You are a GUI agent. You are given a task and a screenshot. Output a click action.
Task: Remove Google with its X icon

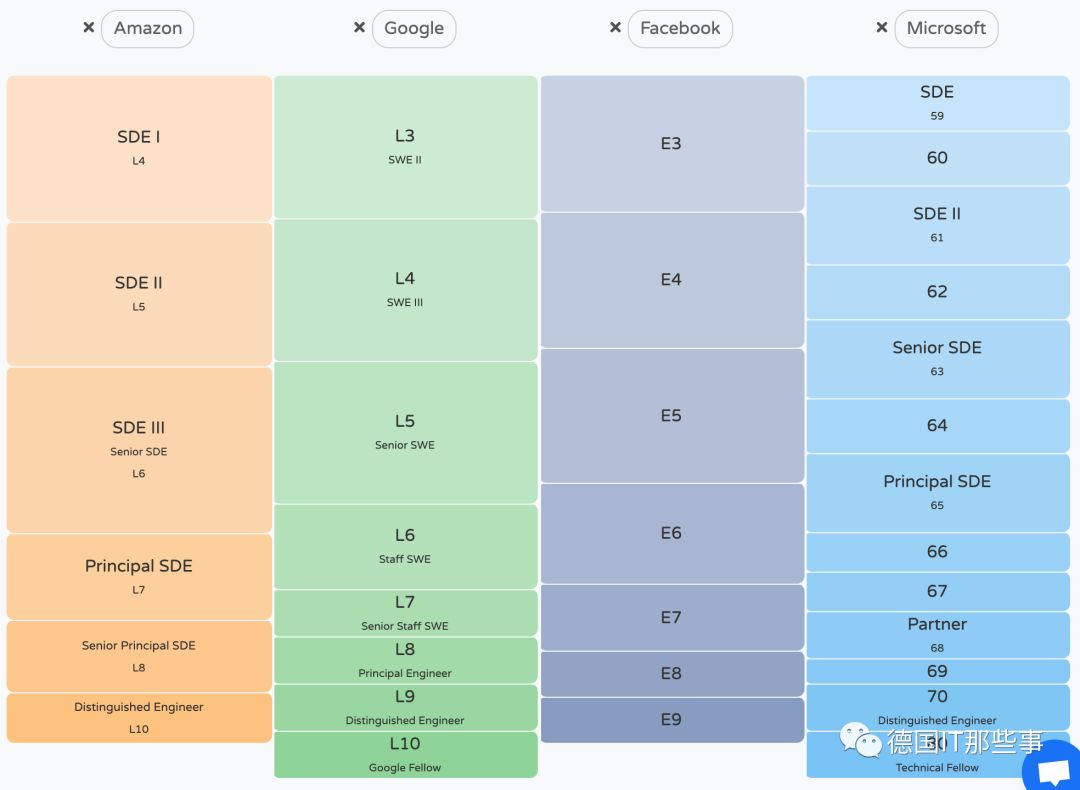coord(359,28)
